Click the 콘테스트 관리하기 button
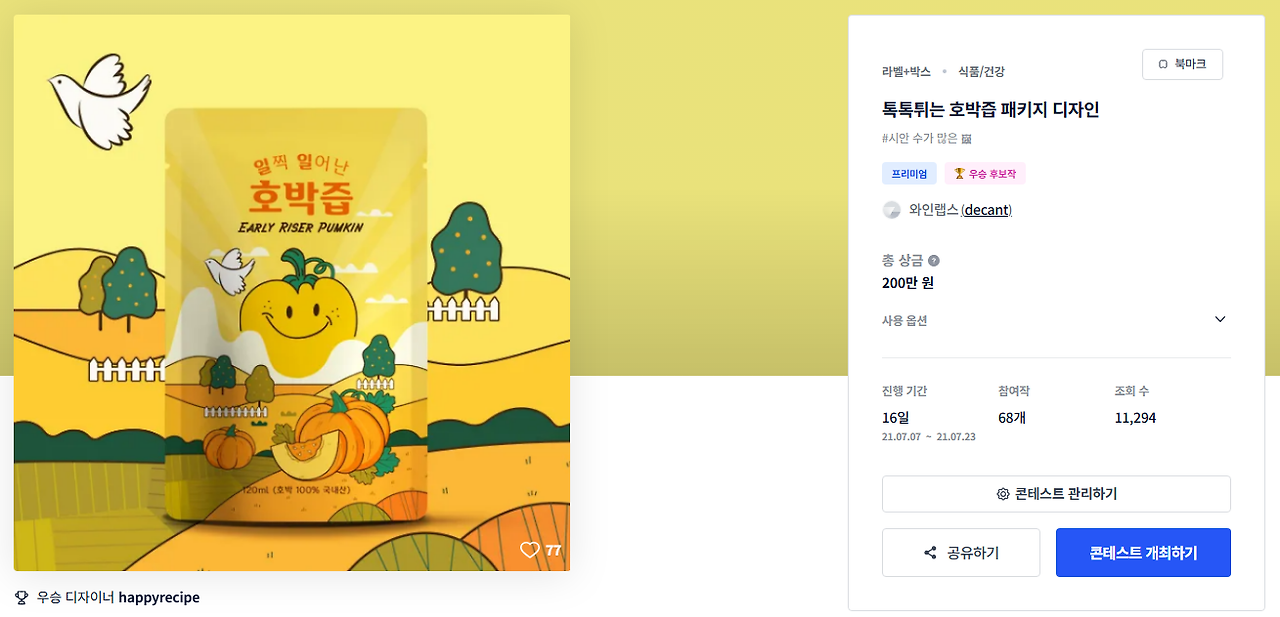Image resolution: width=1280 pixels, height=617 pixels. point(1056,494)
